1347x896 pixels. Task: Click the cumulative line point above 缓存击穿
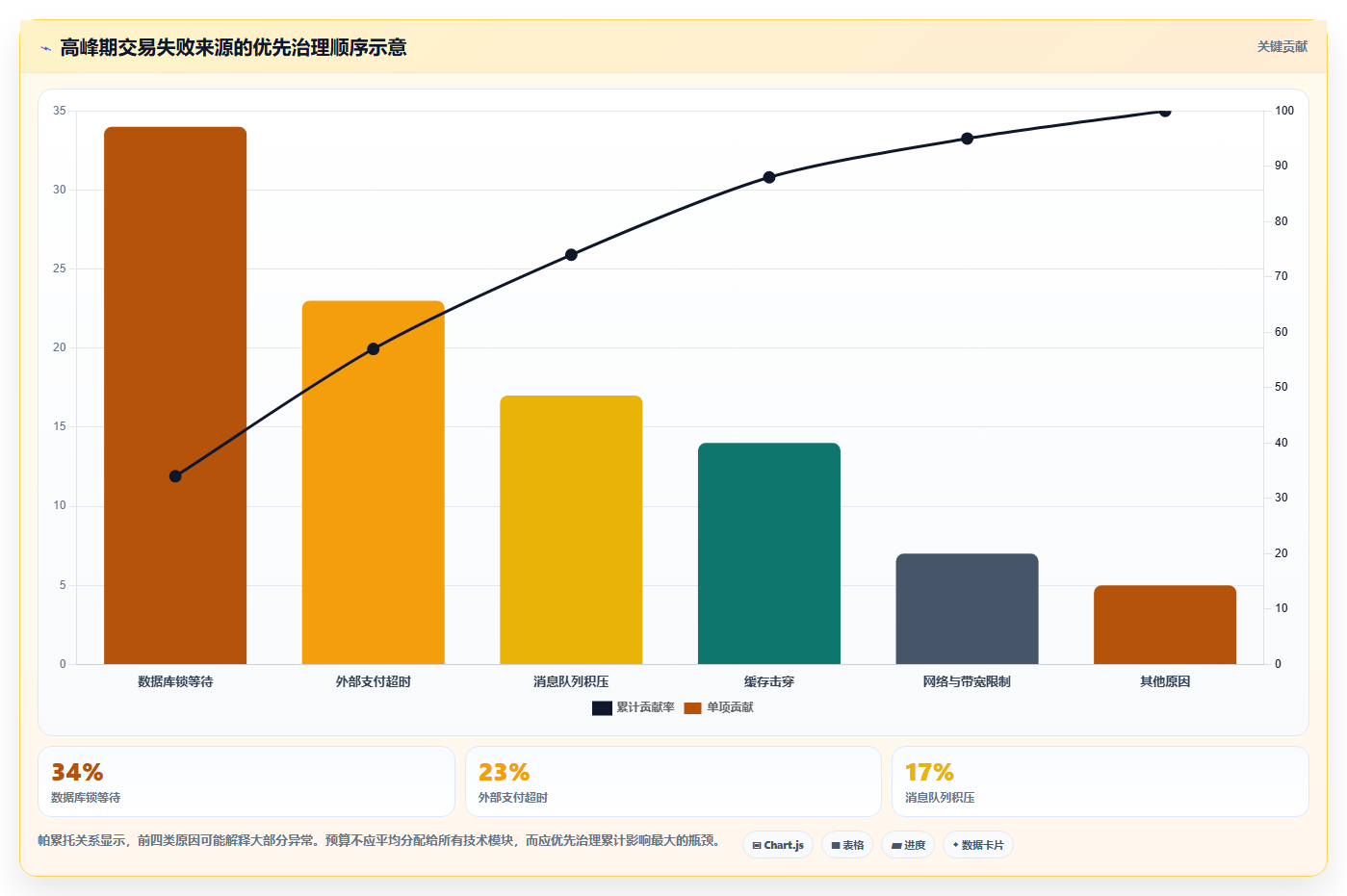[x=769, y=177]
